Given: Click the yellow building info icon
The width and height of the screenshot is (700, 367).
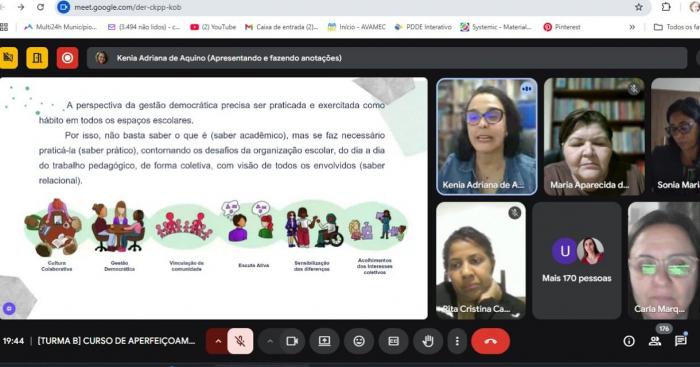Looking at the screenshot, I should [37, 58].
